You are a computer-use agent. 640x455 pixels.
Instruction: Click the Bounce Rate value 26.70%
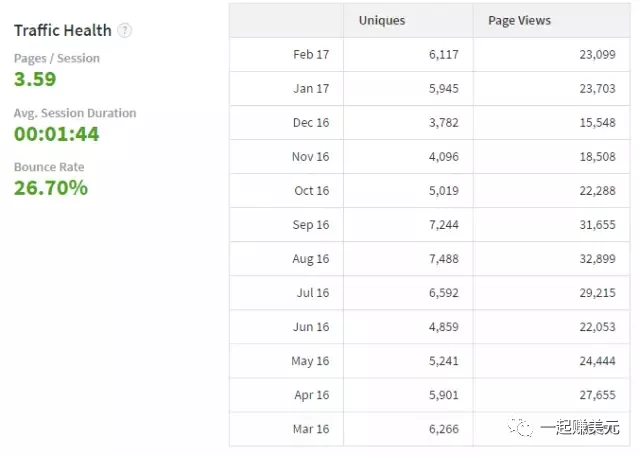click(51, 188)
